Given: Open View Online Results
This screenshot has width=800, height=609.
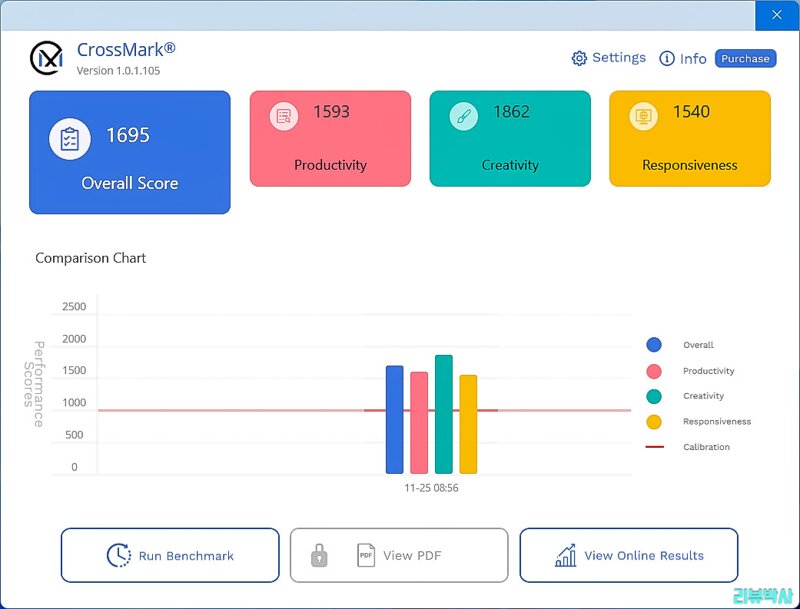Looking at the screenshot, I should [629, 555].
